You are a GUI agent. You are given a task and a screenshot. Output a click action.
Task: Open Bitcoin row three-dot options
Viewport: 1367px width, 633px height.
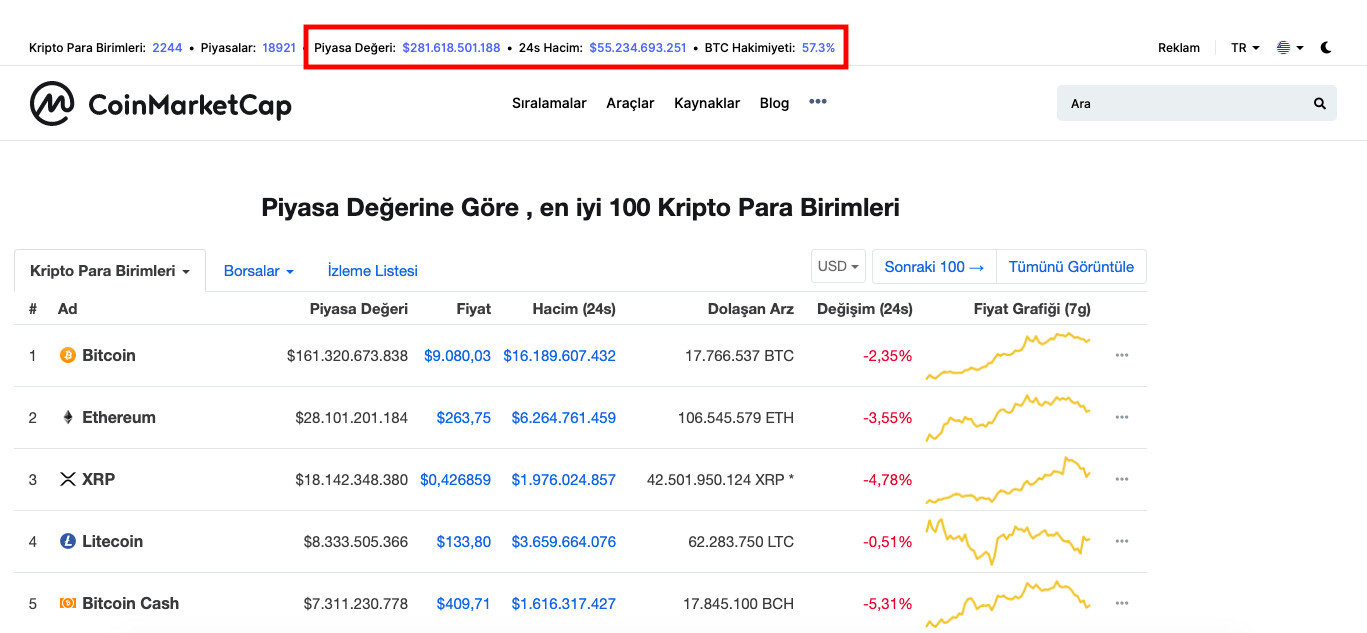click(x=1122, y=355)
